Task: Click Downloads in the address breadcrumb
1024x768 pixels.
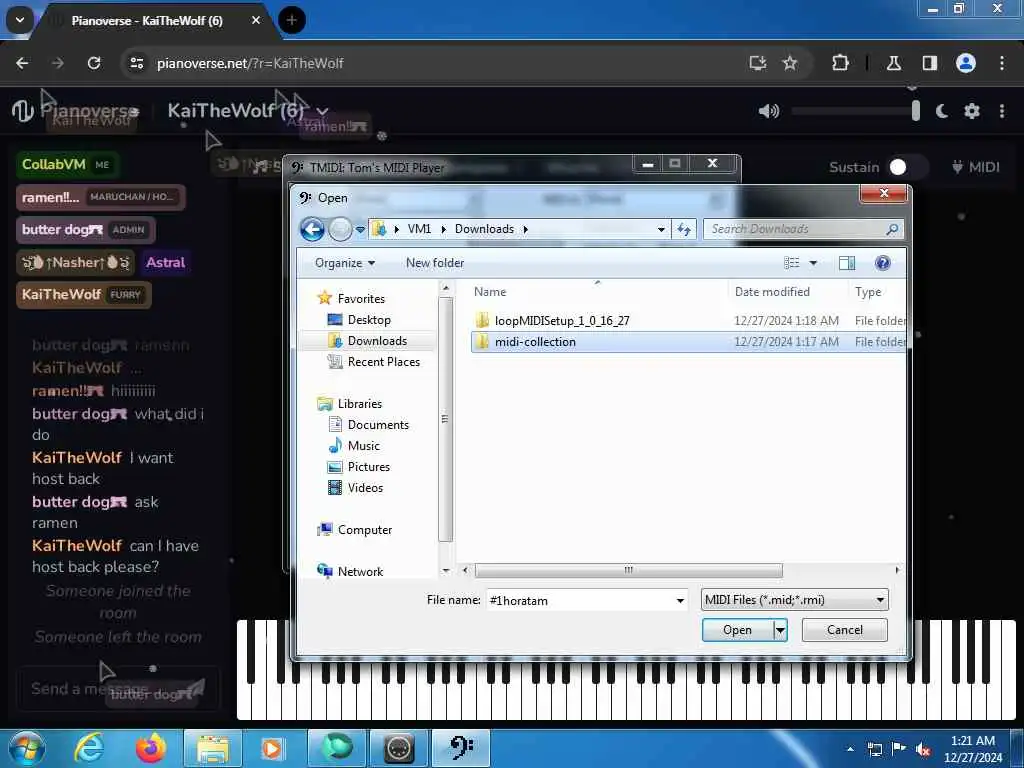Action: pyautogui.click(x=484, y=229)
